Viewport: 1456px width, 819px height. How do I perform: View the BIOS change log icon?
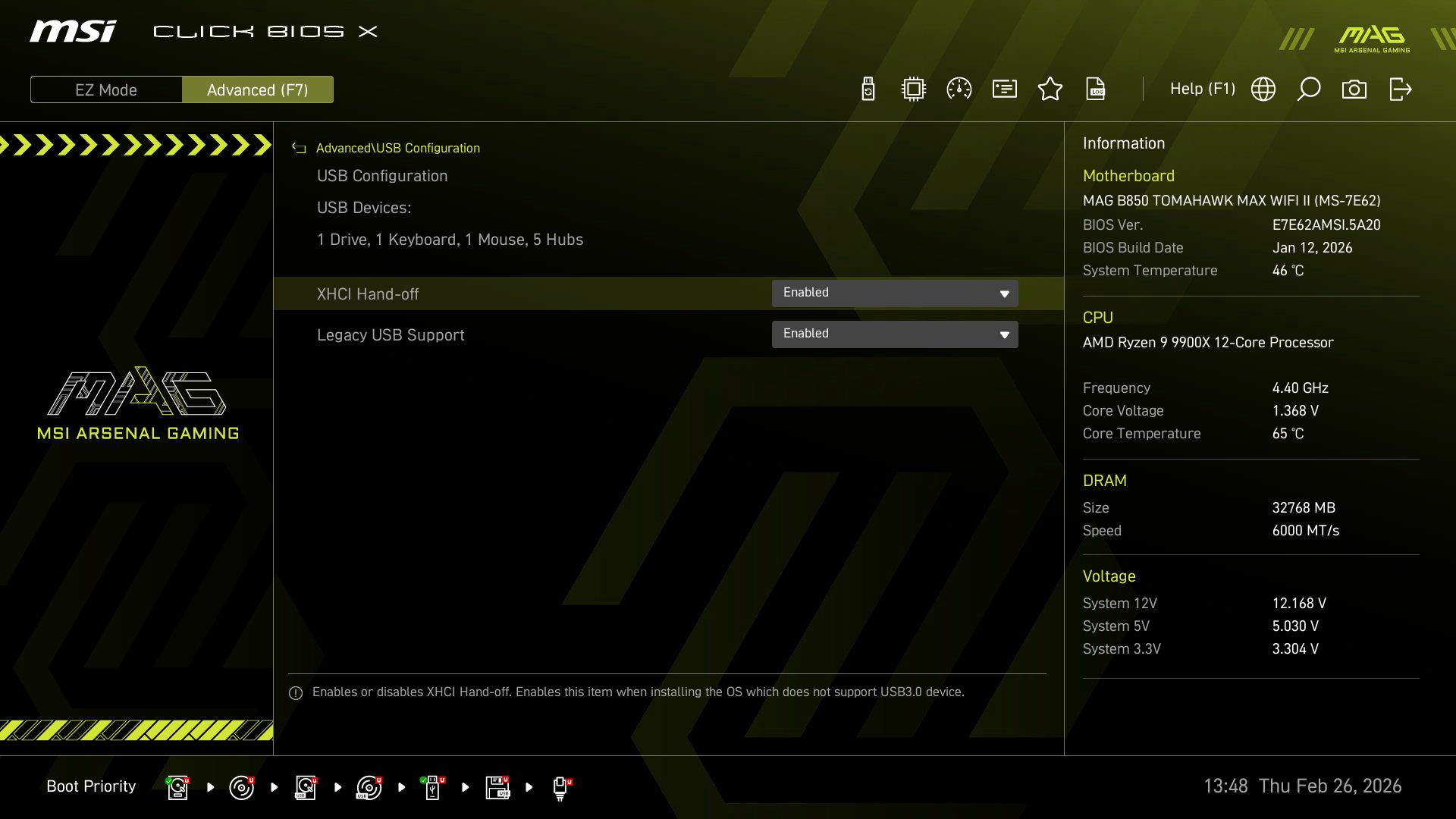(1096, 89)
